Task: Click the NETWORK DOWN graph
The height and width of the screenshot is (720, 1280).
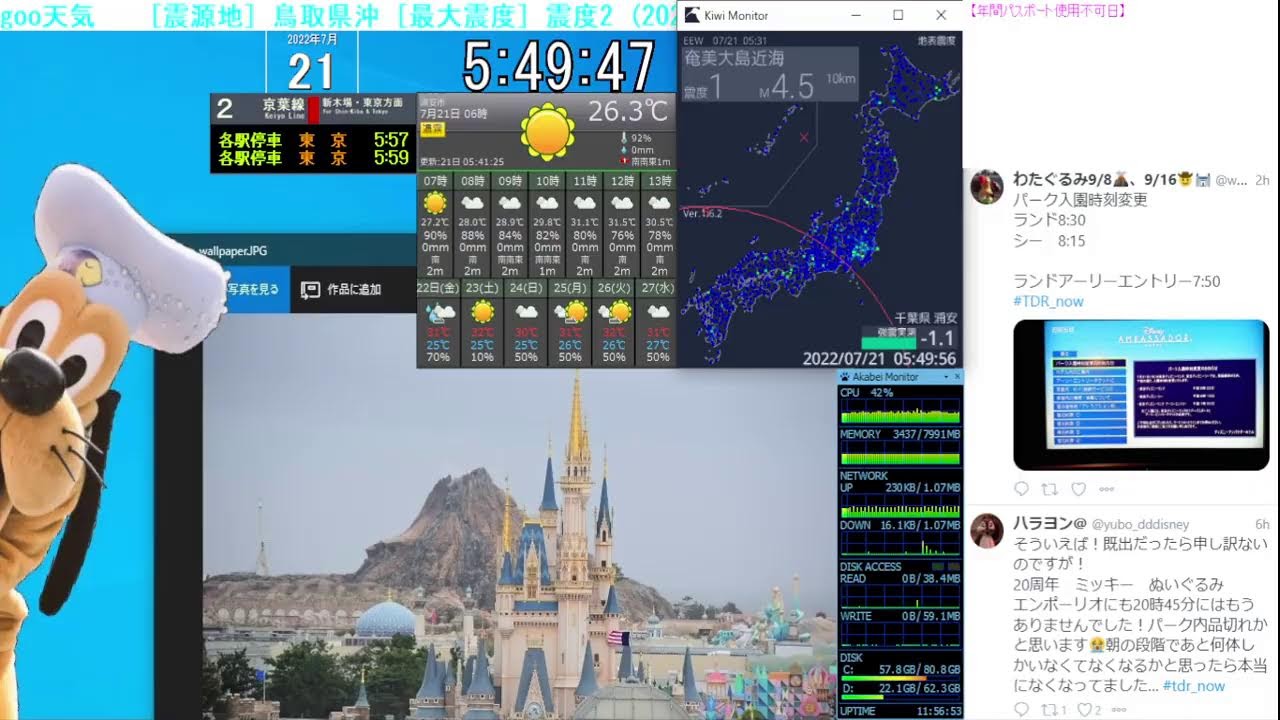Action: coord(900,544)
